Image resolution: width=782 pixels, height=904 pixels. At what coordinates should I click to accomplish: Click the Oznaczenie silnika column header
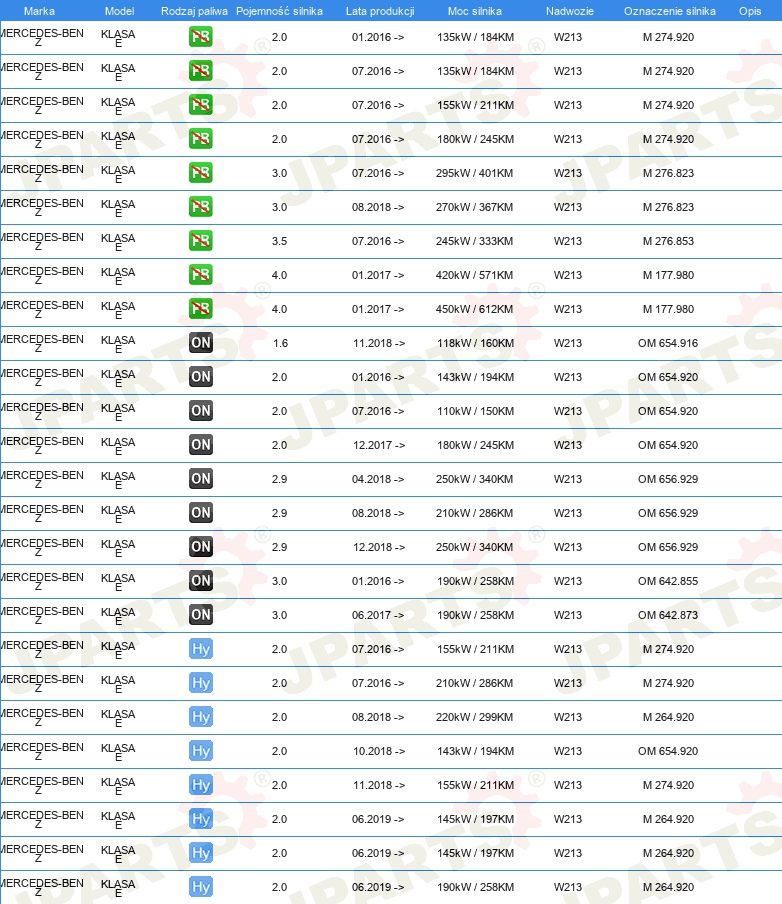click(670, 11)
